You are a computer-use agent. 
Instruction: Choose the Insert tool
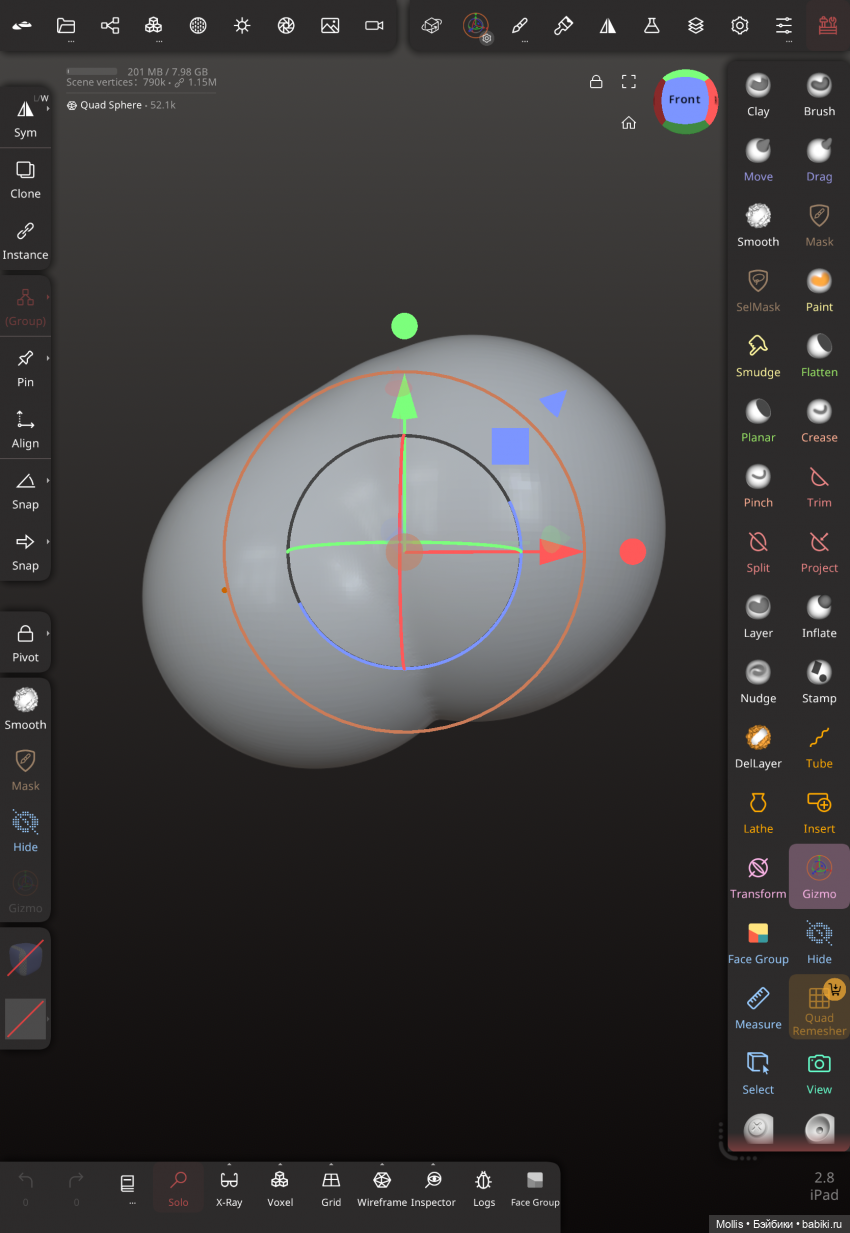click(x=819, y=812)
